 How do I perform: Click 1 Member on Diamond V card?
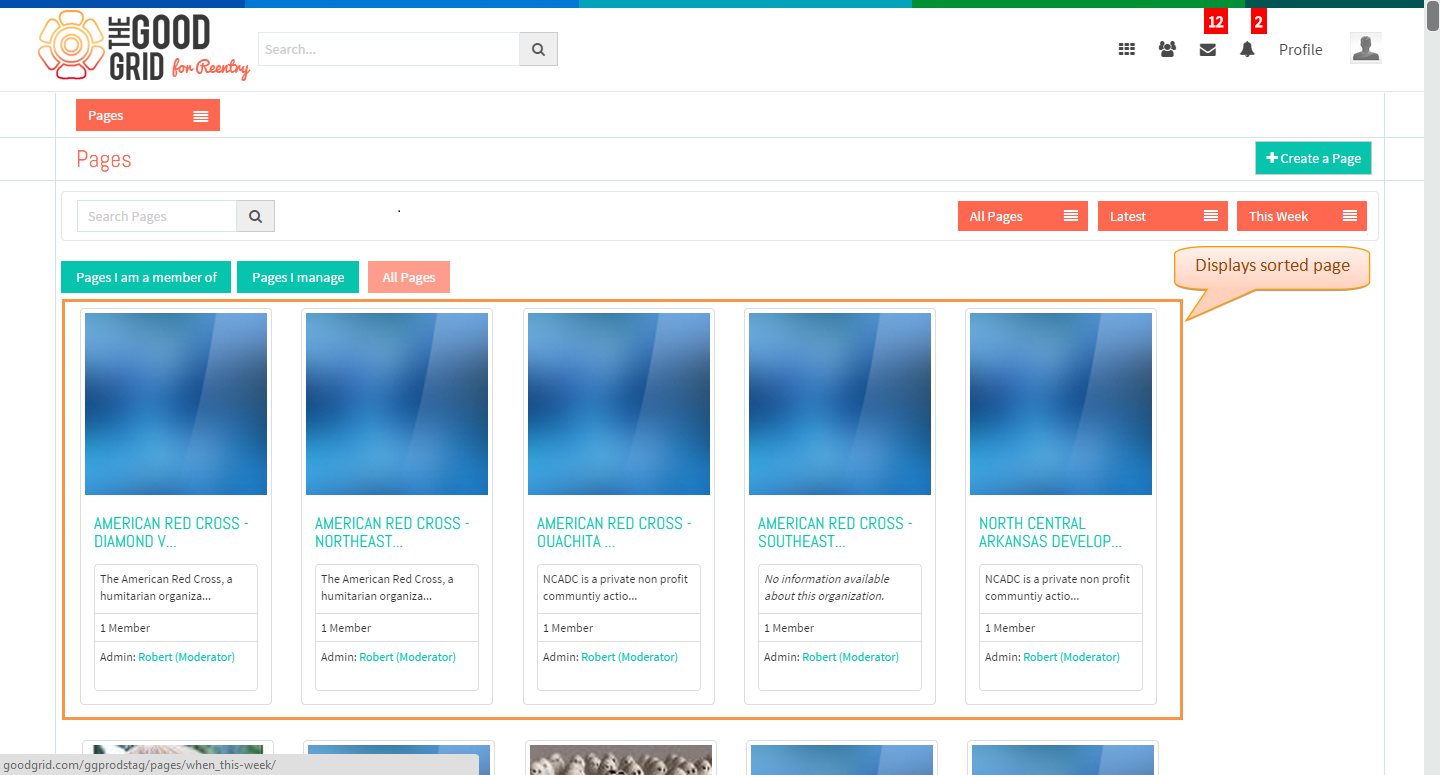point(125,628)
